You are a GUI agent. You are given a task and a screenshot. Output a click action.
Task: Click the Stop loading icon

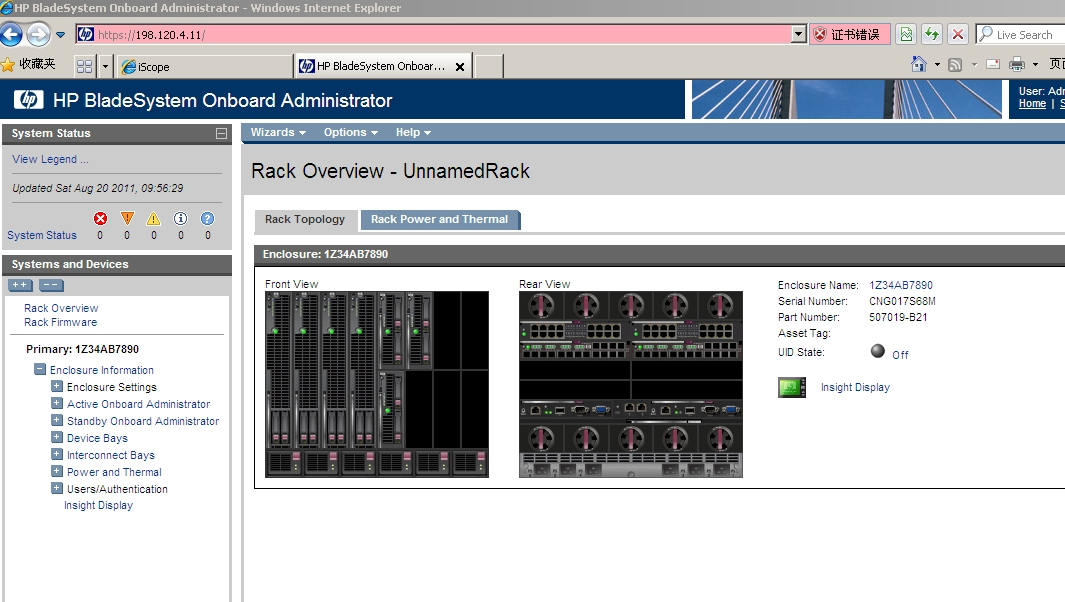pos(958,35)
